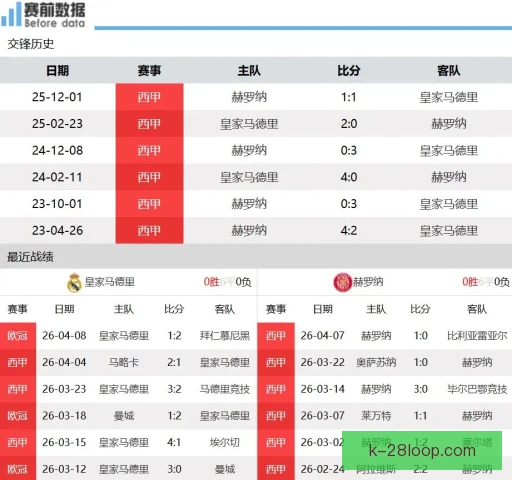Click the 交锋历史 section heading

click(x=31, y=44)
